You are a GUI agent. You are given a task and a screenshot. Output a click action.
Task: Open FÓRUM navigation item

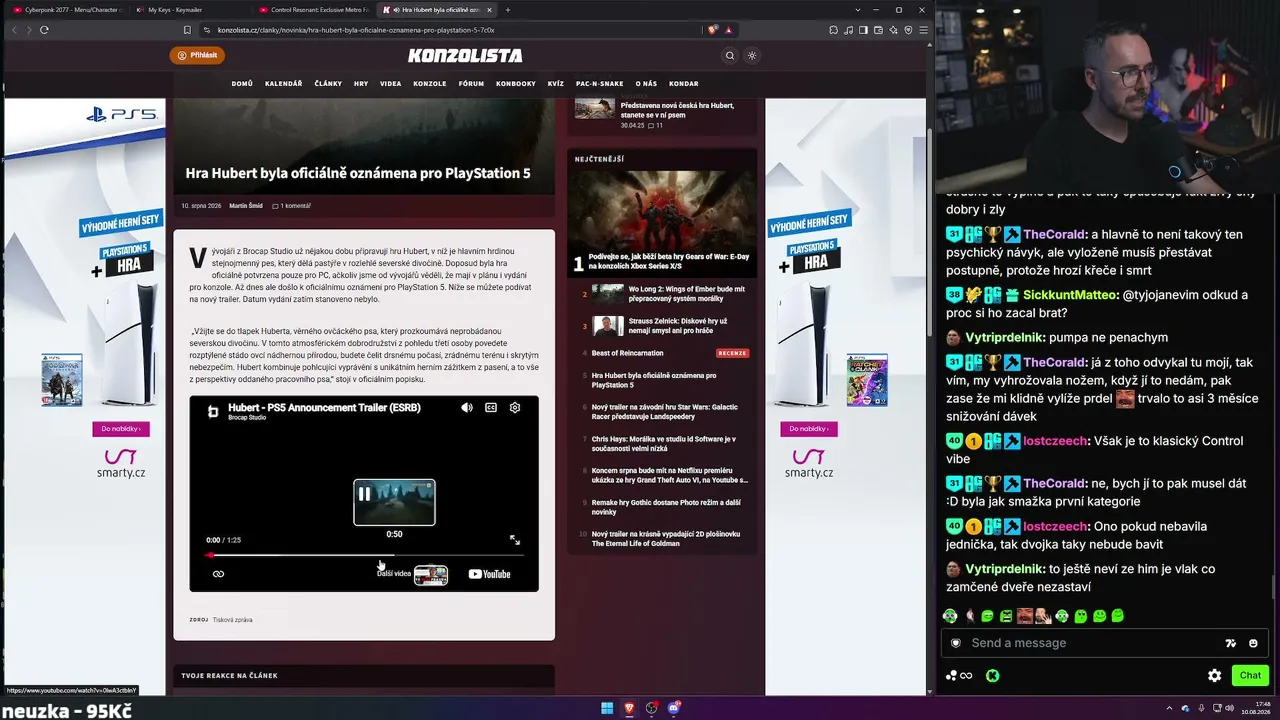tap(471, 84)
